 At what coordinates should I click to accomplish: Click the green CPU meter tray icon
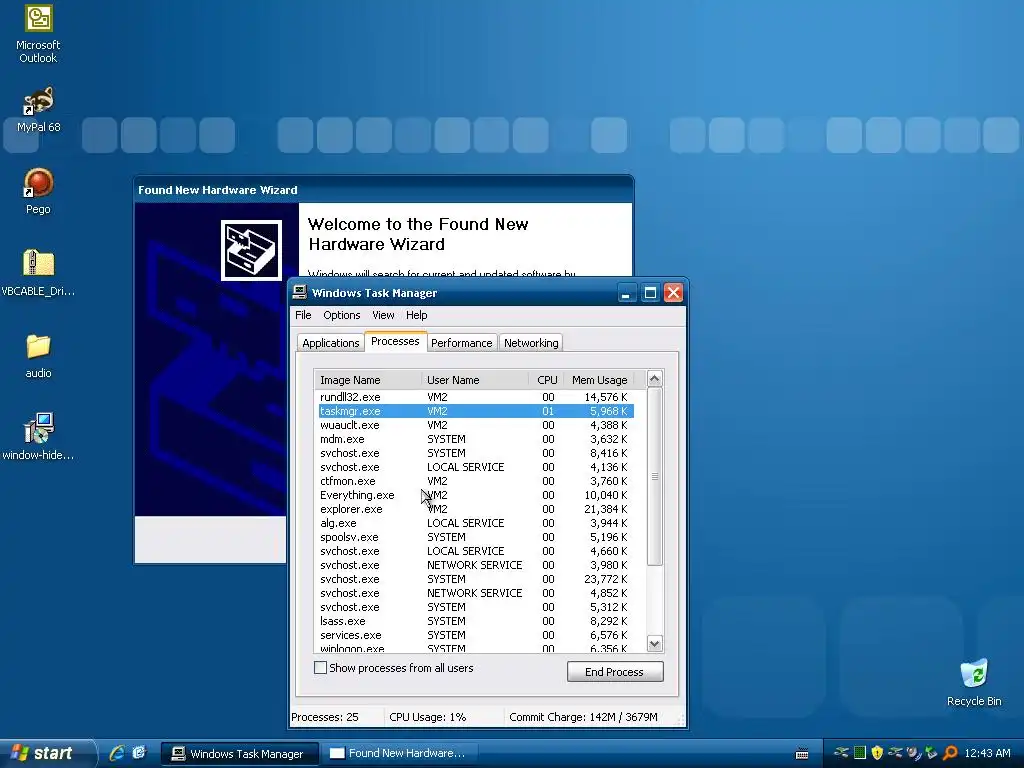(860, 753)
